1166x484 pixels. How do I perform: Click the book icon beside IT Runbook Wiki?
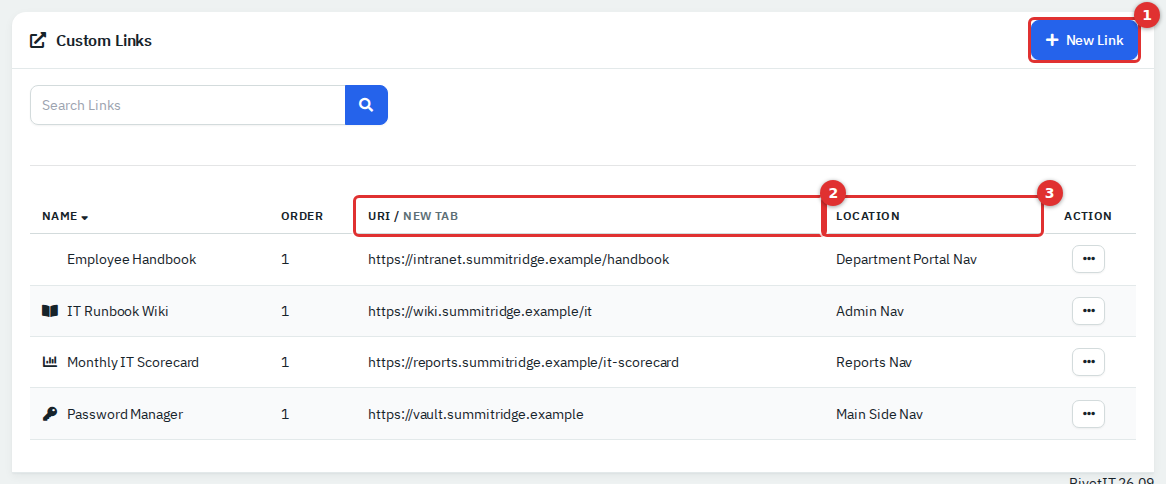49,311
